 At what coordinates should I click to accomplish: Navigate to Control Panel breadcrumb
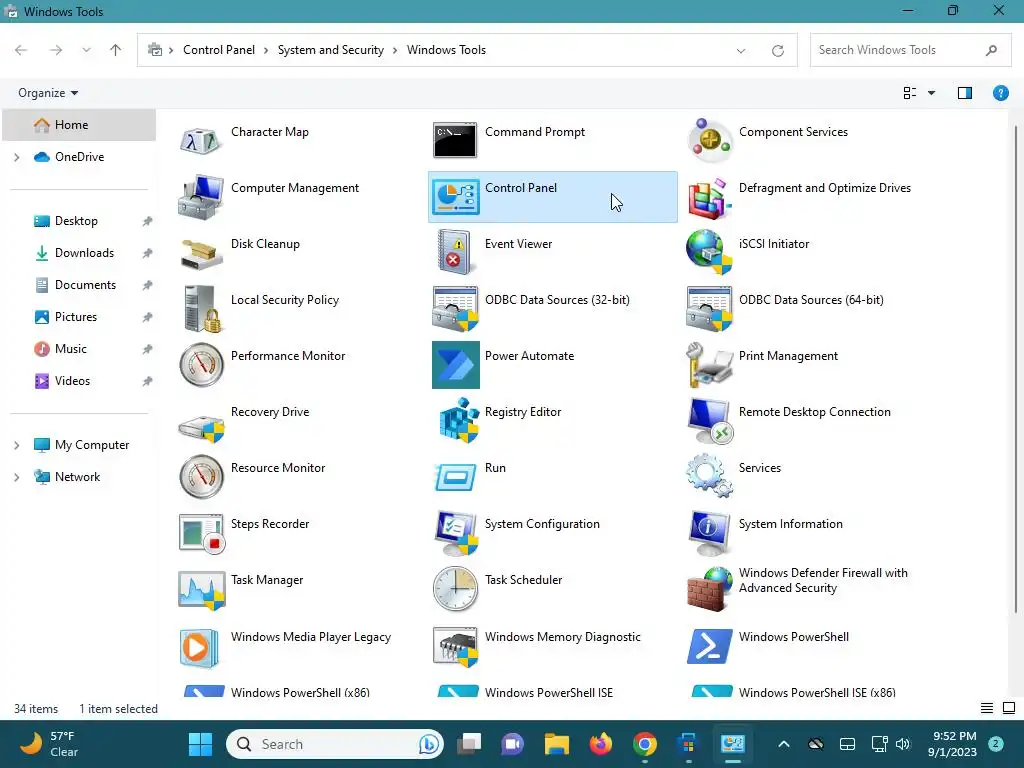point(219,50)
